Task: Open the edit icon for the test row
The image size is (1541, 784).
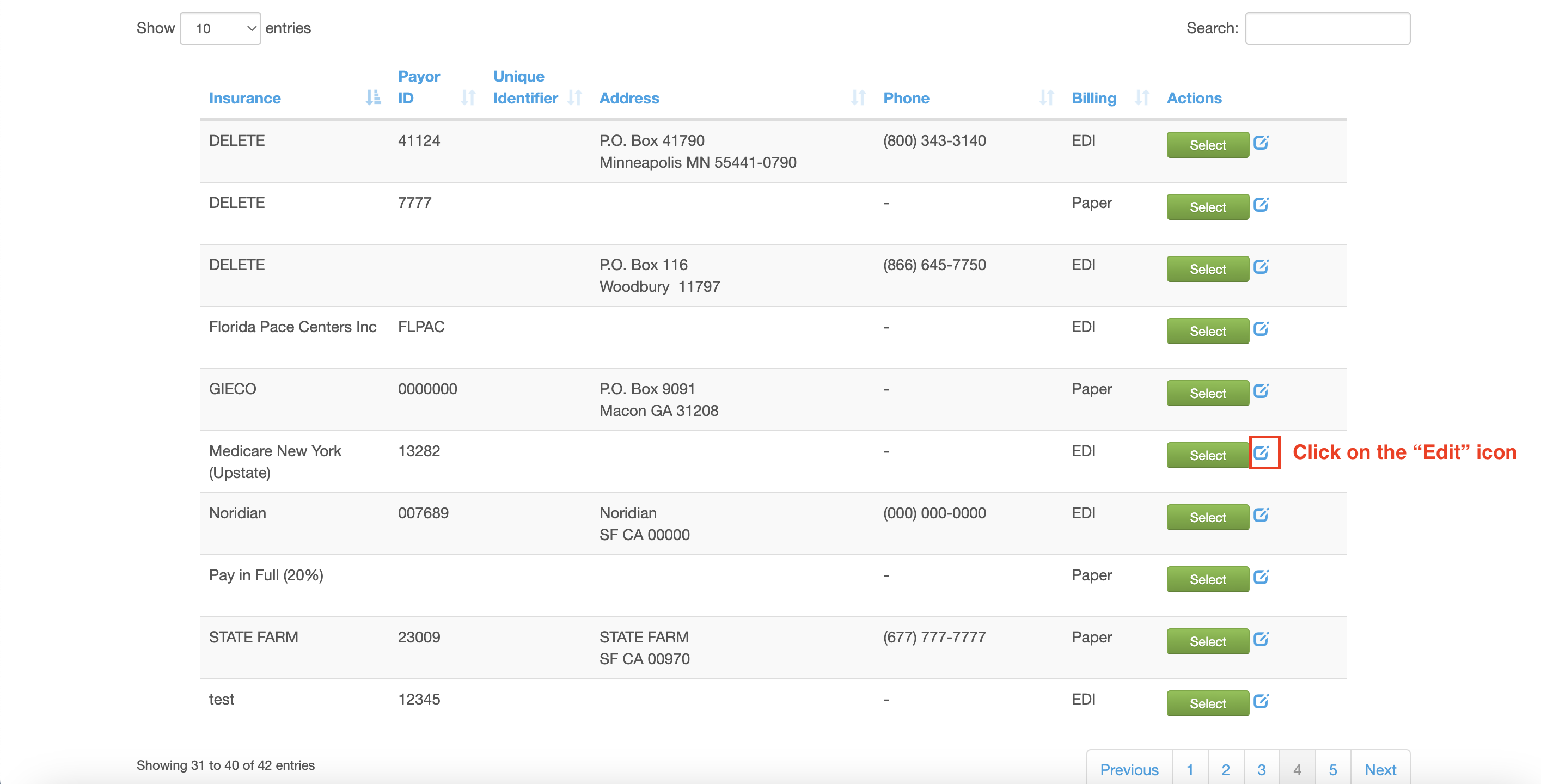Action: pos(1261,701)
